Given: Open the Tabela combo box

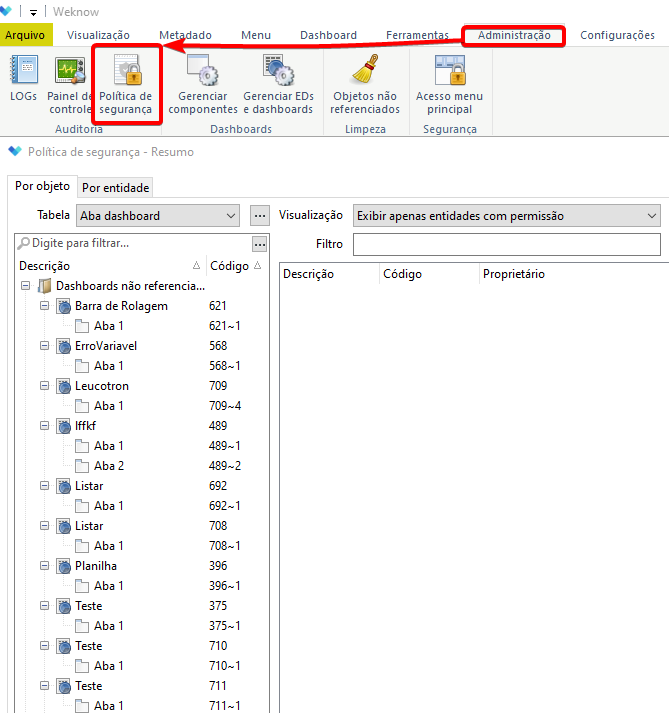Looking at the screenshot, I should tap(158, 216).
